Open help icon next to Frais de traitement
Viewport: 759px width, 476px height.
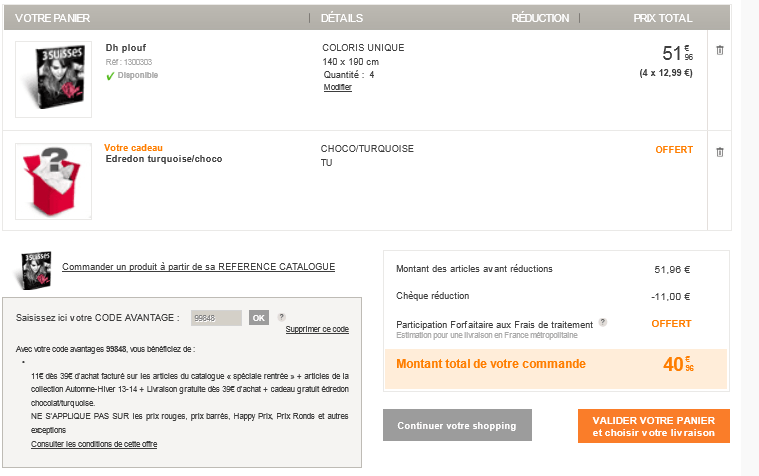pyautogui.click(x=603, y=323)
